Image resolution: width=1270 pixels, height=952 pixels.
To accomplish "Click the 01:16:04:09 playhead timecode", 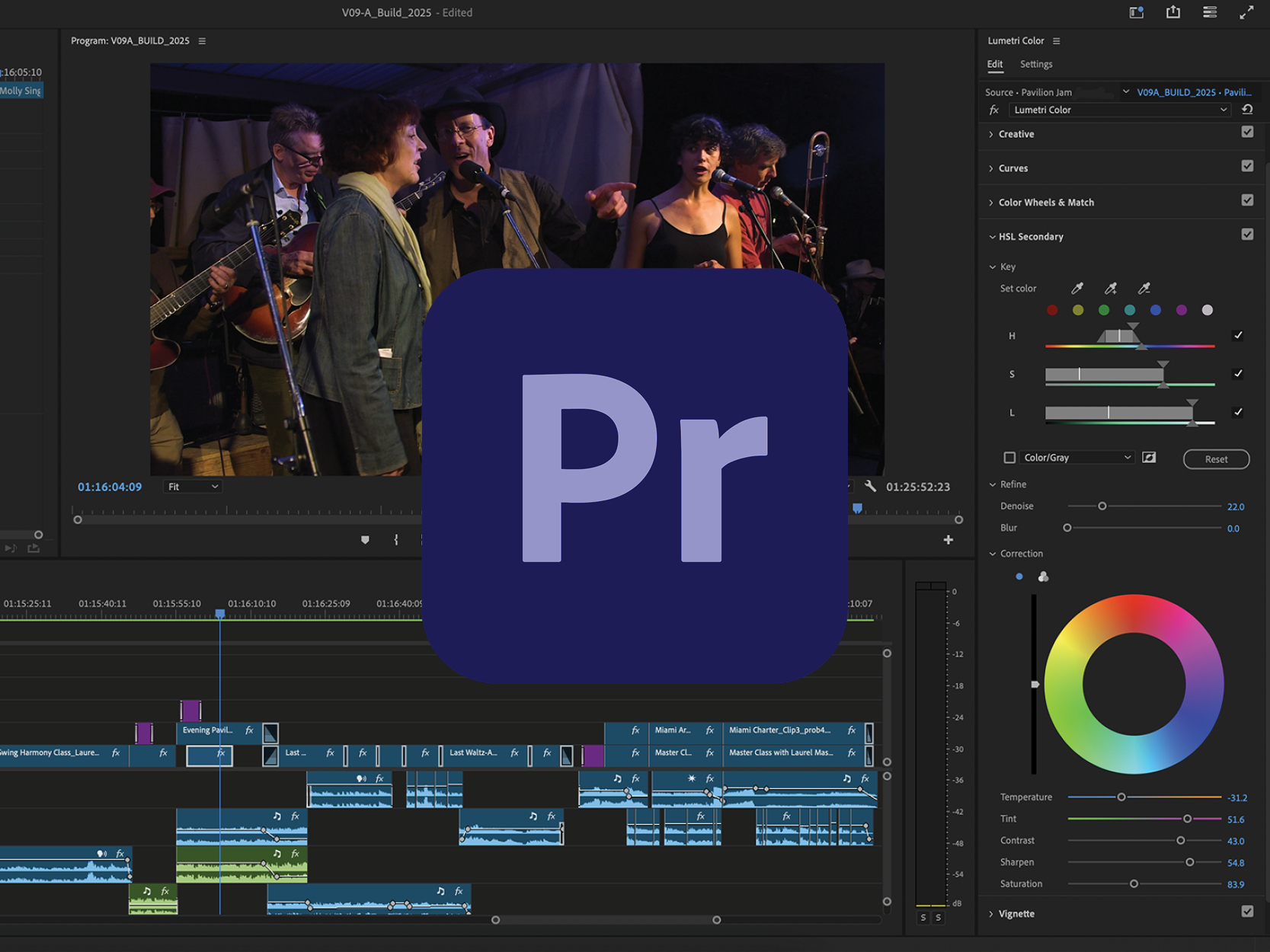I will [110, 487].
